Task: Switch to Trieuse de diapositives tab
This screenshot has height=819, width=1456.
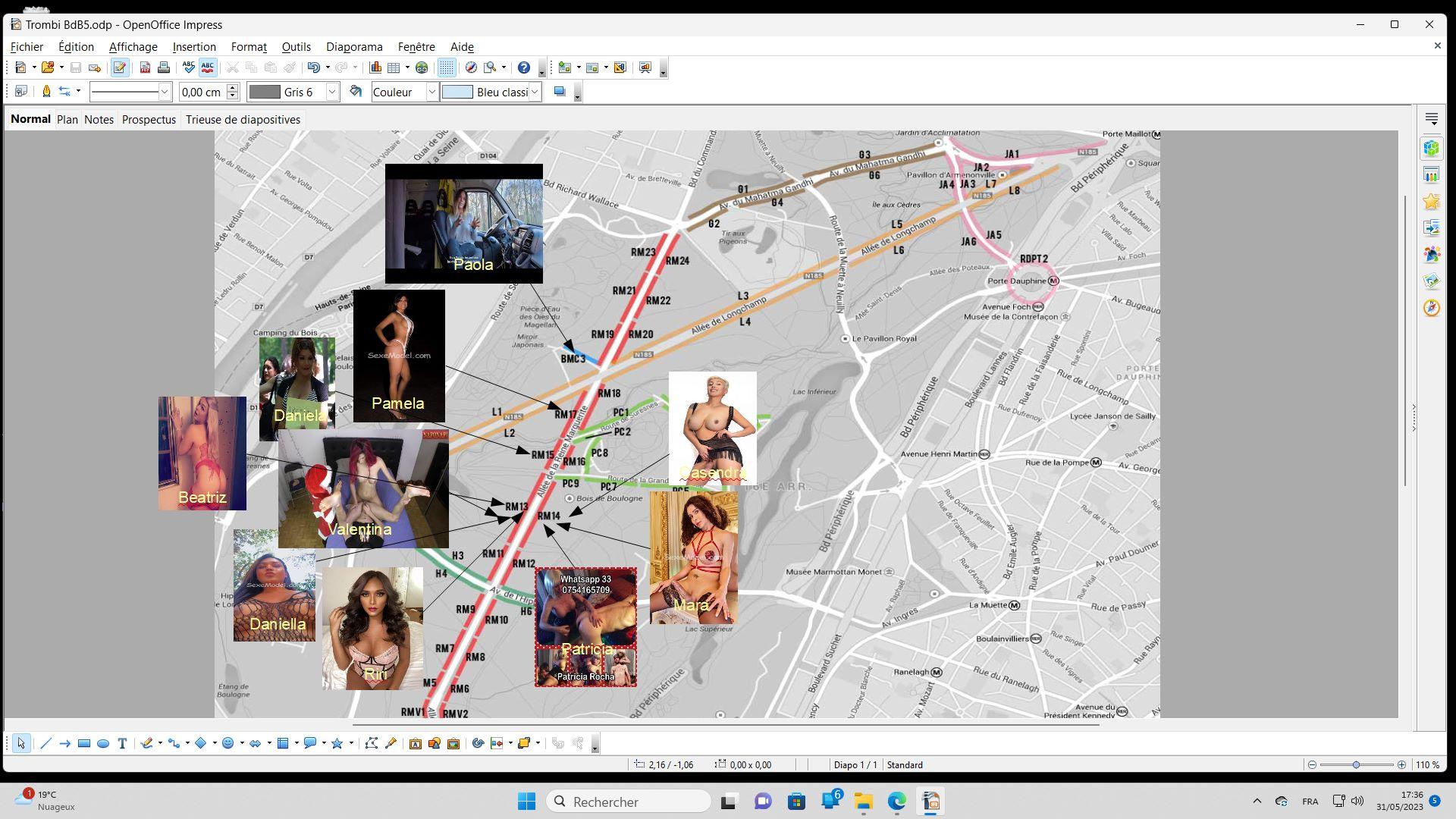Action: (x=243, y=120)
